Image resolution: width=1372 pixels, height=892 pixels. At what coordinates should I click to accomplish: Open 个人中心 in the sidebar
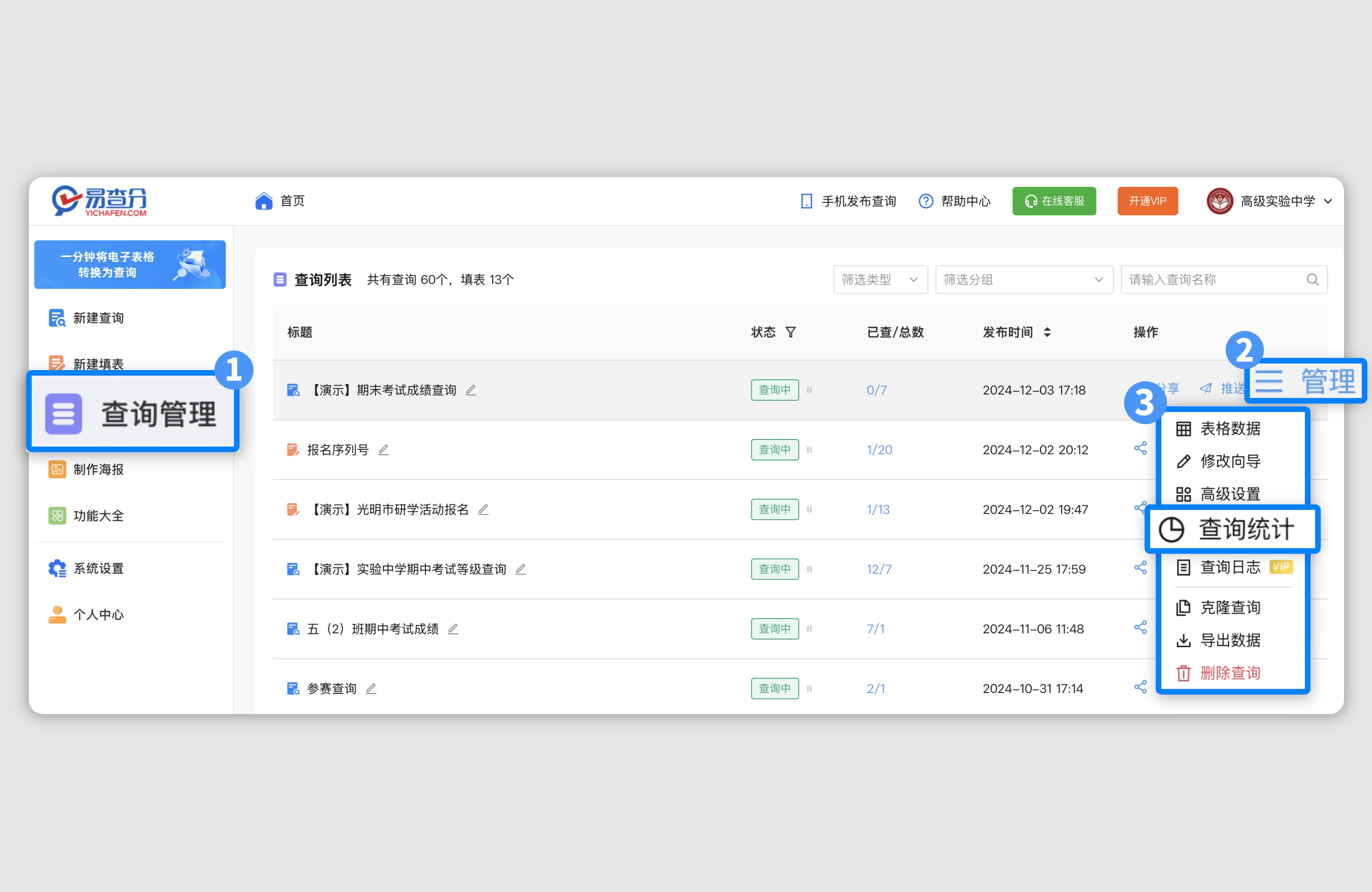pos(87,615)
